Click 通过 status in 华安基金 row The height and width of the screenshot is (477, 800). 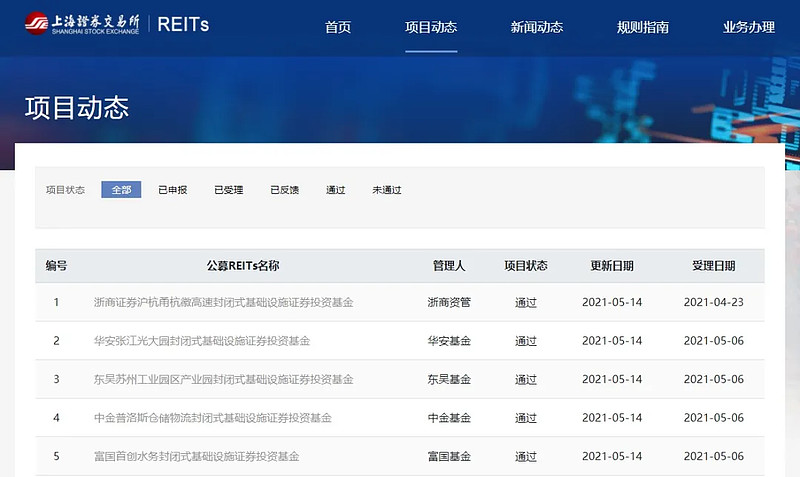[526, 341]
